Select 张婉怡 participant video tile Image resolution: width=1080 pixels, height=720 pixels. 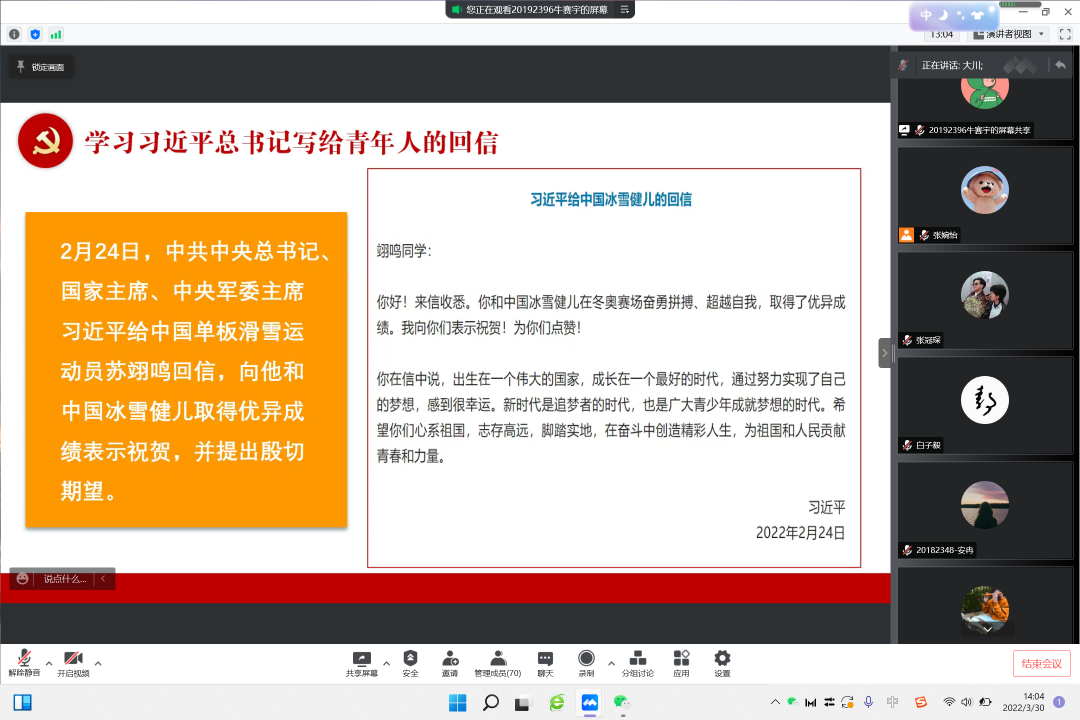click(985, 196)
